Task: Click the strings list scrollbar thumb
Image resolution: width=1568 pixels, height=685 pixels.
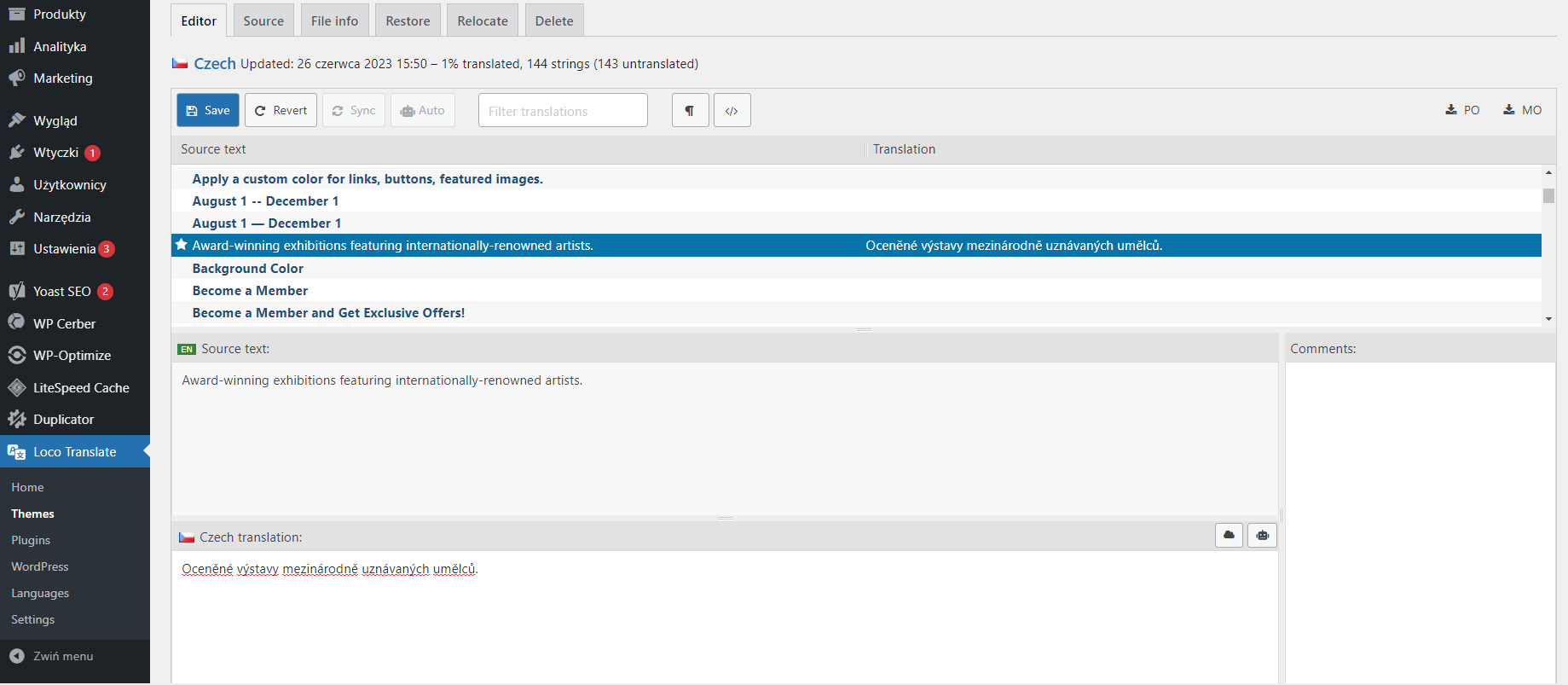Action: tap(1548, 195)
